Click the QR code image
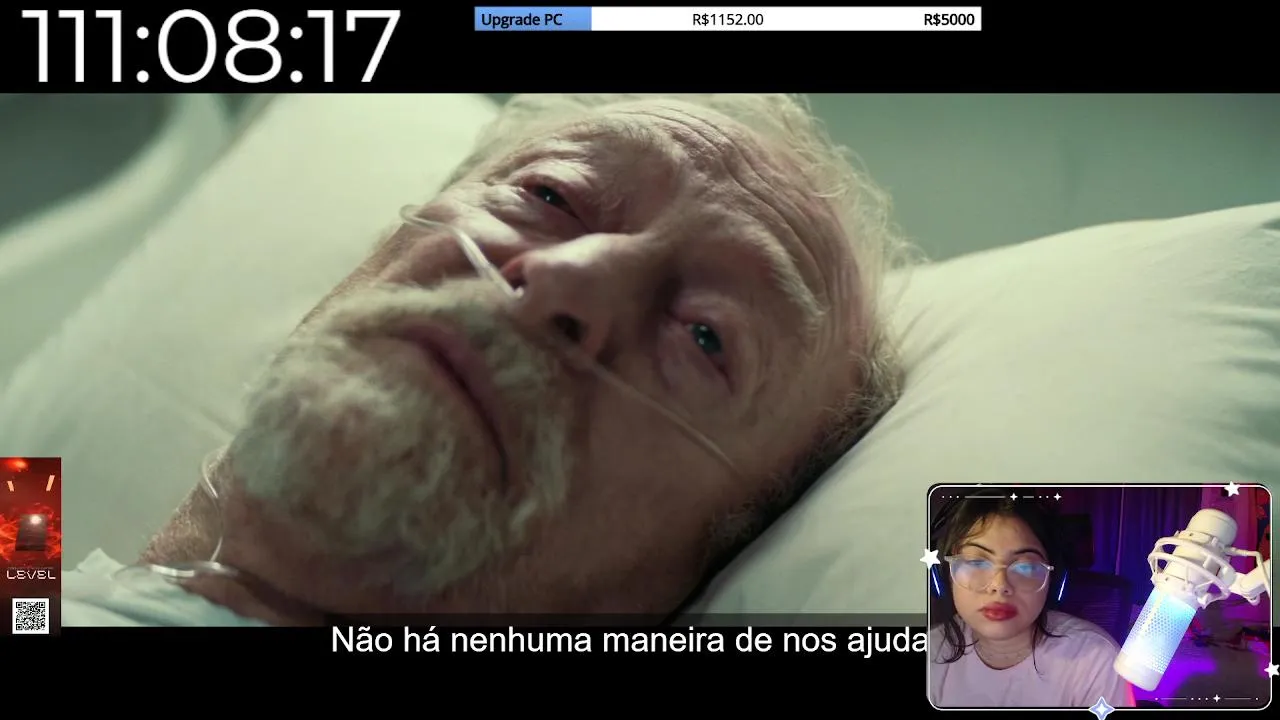The height and width of the screenshot is (720, 1280). tap(30, 616)
